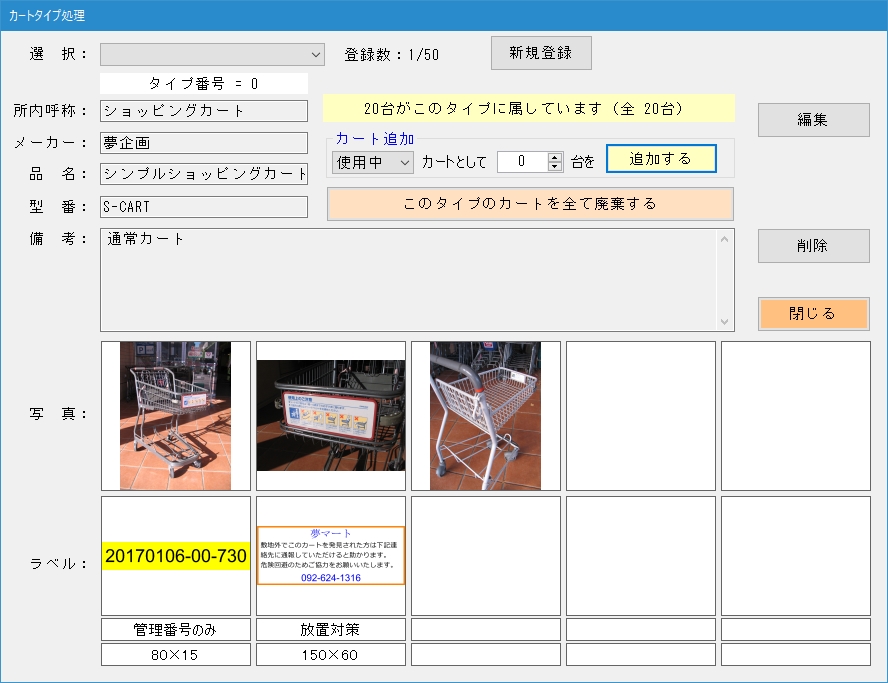Click the 備考 scrollbar up arrow
This screenshot has width=888, height=683.
(724, 239)
